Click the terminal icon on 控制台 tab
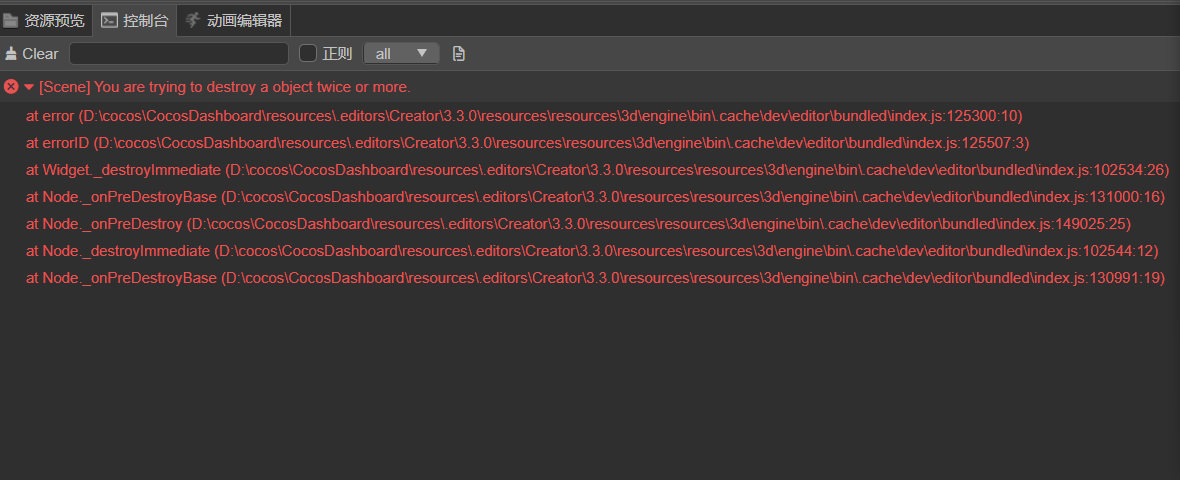This screenshot has width=1180, height=480. click(109, 20)
